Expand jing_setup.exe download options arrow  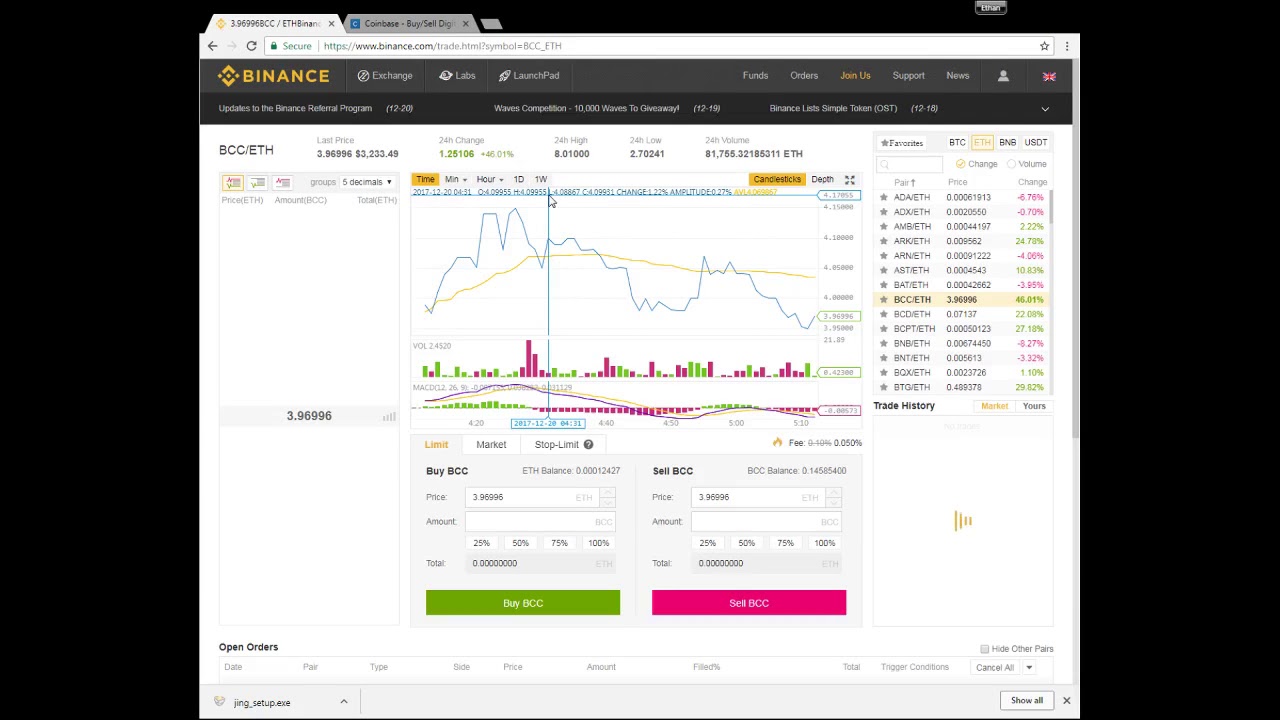click(x=343, y=702)
